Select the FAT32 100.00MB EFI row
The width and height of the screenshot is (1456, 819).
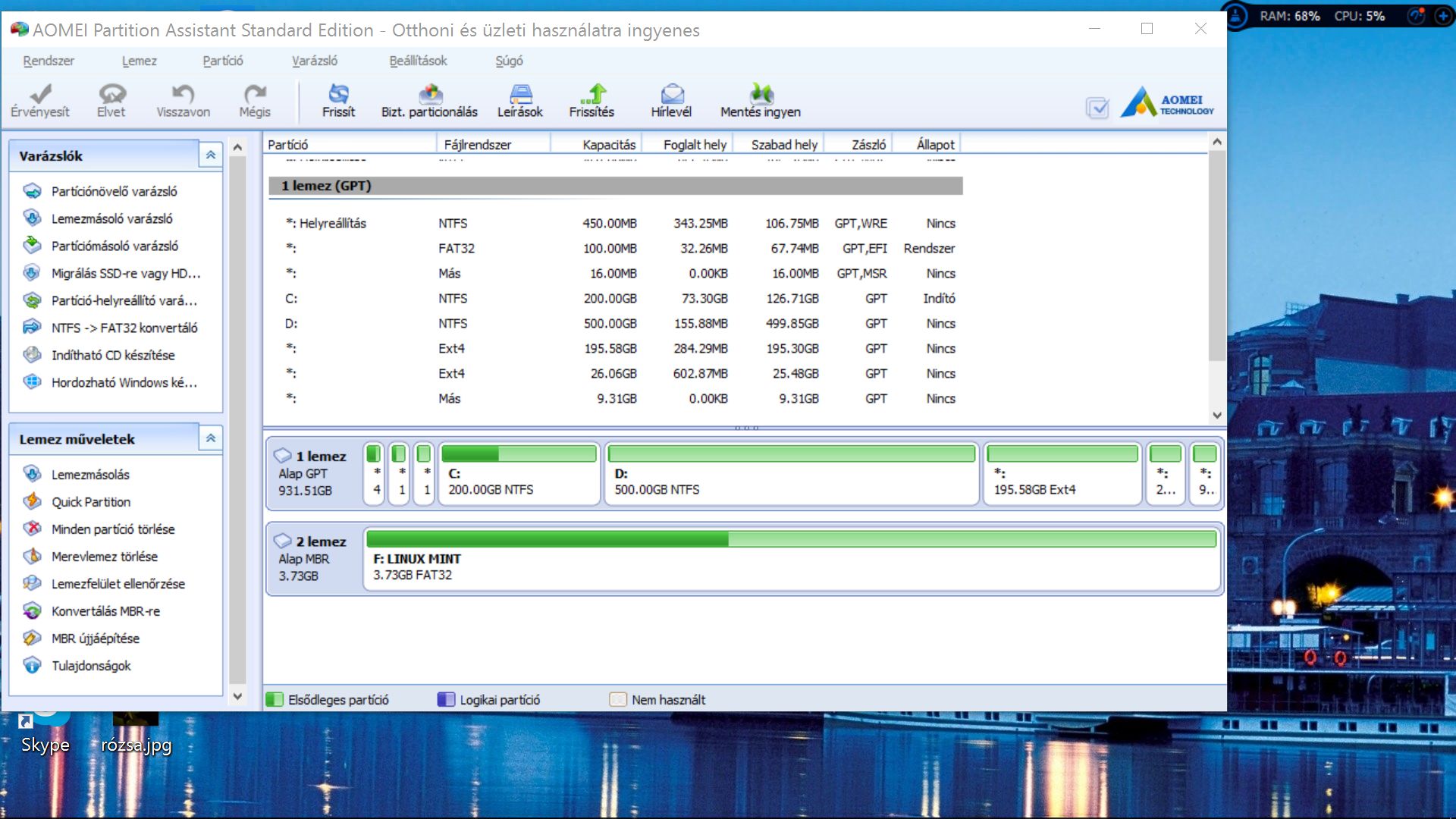[x=616, y=249]
